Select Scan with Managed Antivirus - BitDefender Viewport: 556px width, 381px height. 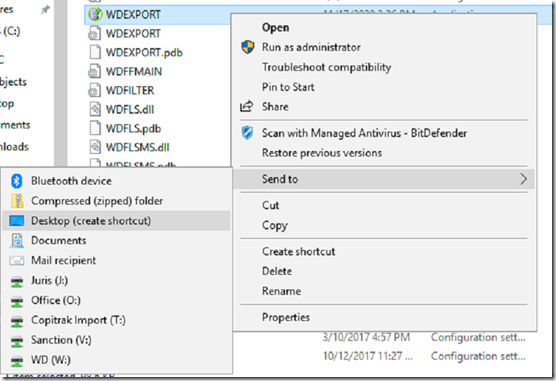(364, 133)
